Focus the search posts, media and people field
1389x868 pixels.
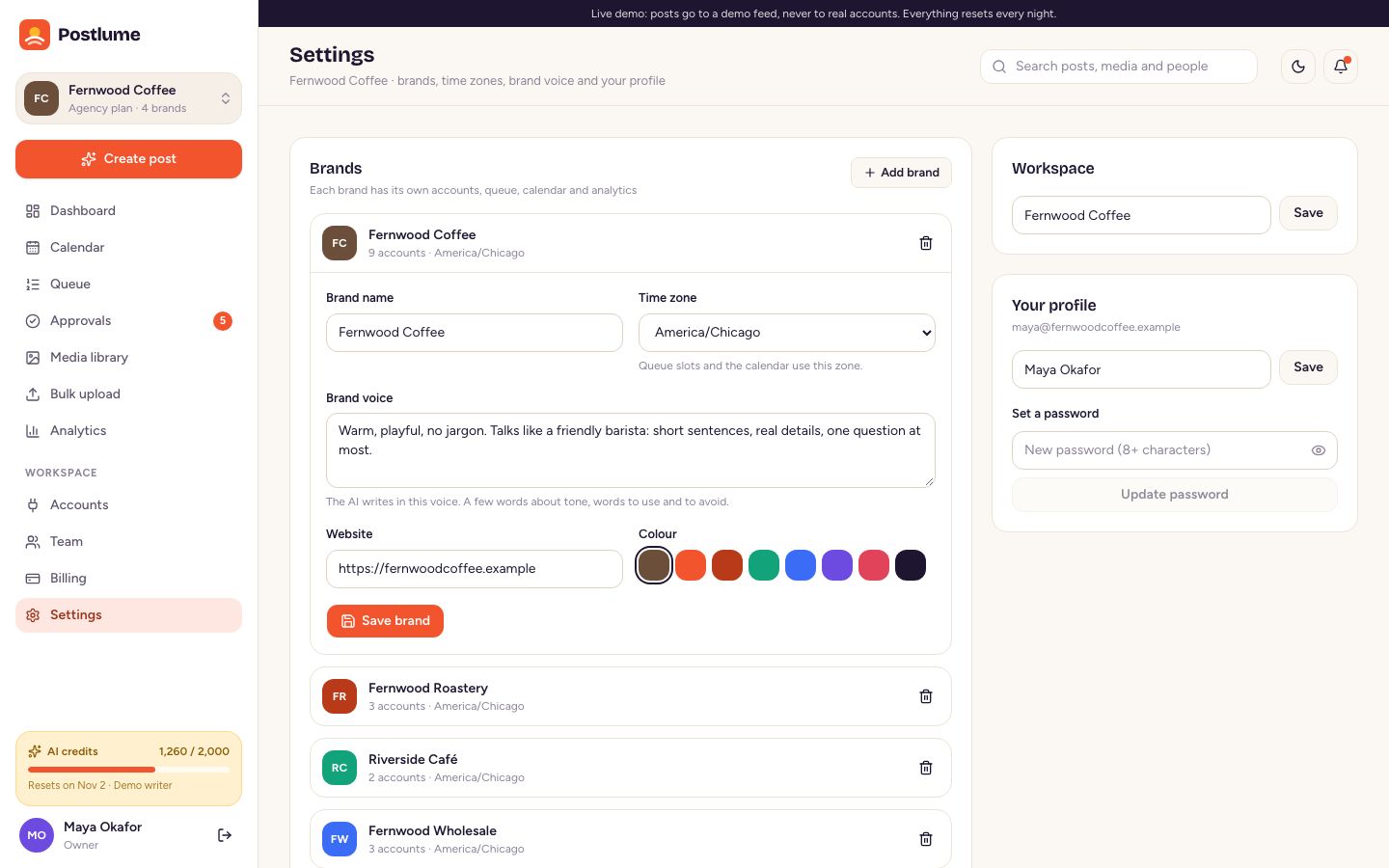pyautogui.click(x=1119, y=67)
